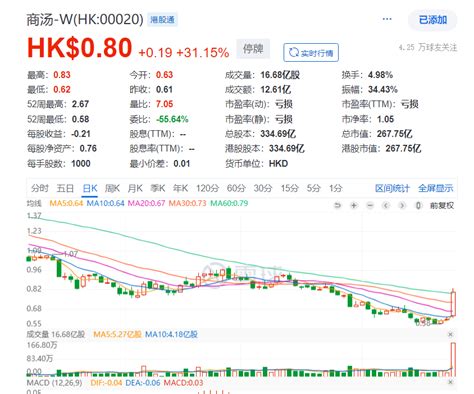Screen dimensions: 474x394
Task: Click the 货币单位 value HKD
Action: (x=278, y=164)
